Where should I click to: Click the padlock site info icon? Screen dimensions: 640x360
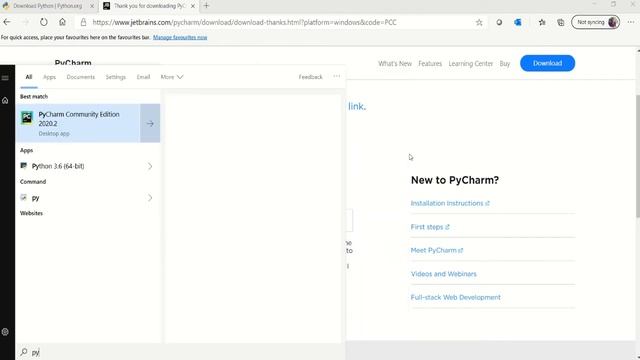pyautogui.click(x=84, y=22)
